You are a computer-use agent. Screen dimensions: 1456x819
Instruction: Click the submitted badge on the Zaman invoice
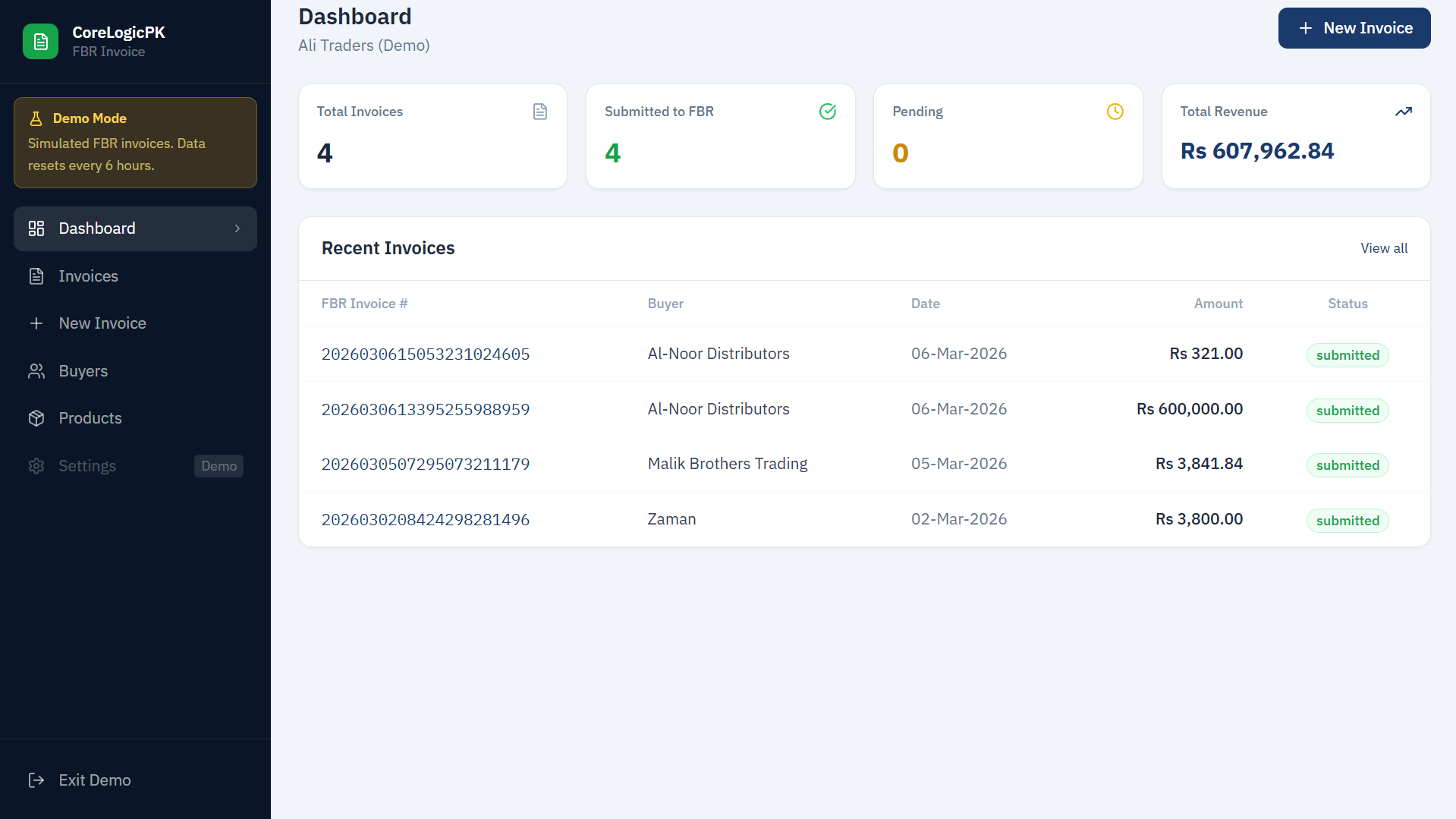pyautogui.click(x=1348, y=520)
